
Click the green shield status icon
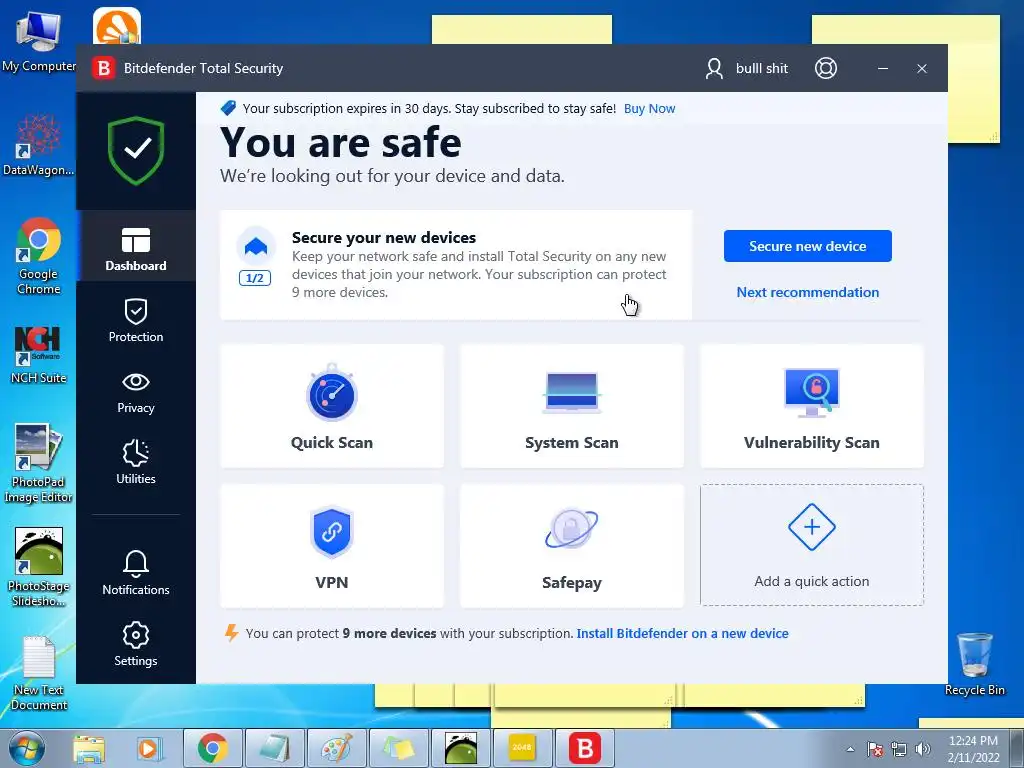tap(136, 150)
